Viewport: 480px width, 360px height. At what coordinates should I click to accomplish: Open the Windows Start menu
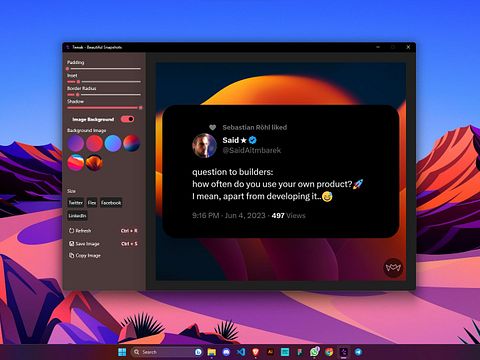point(122,352)
